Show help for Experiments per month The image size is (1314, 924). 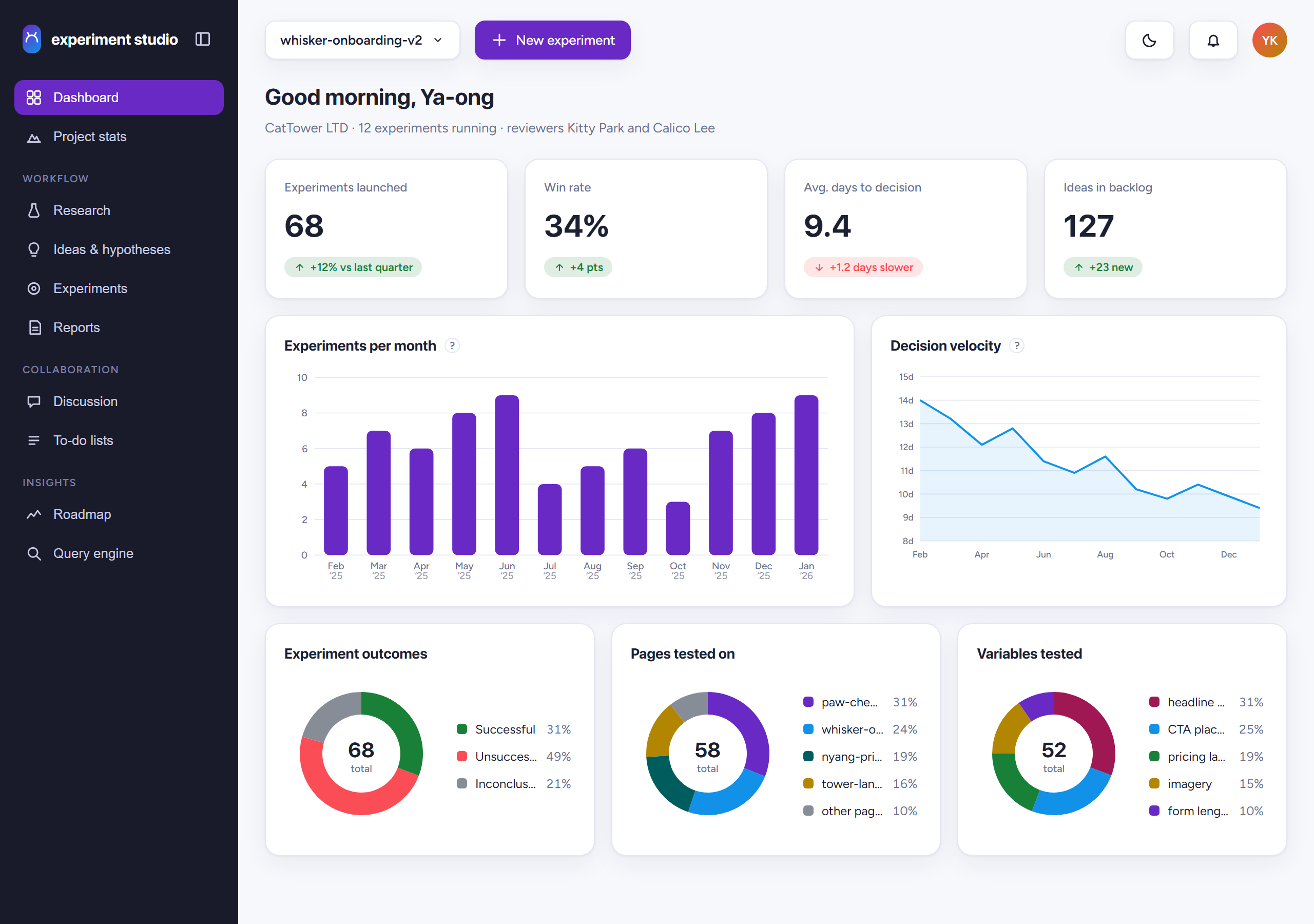(x=452, y=346)
